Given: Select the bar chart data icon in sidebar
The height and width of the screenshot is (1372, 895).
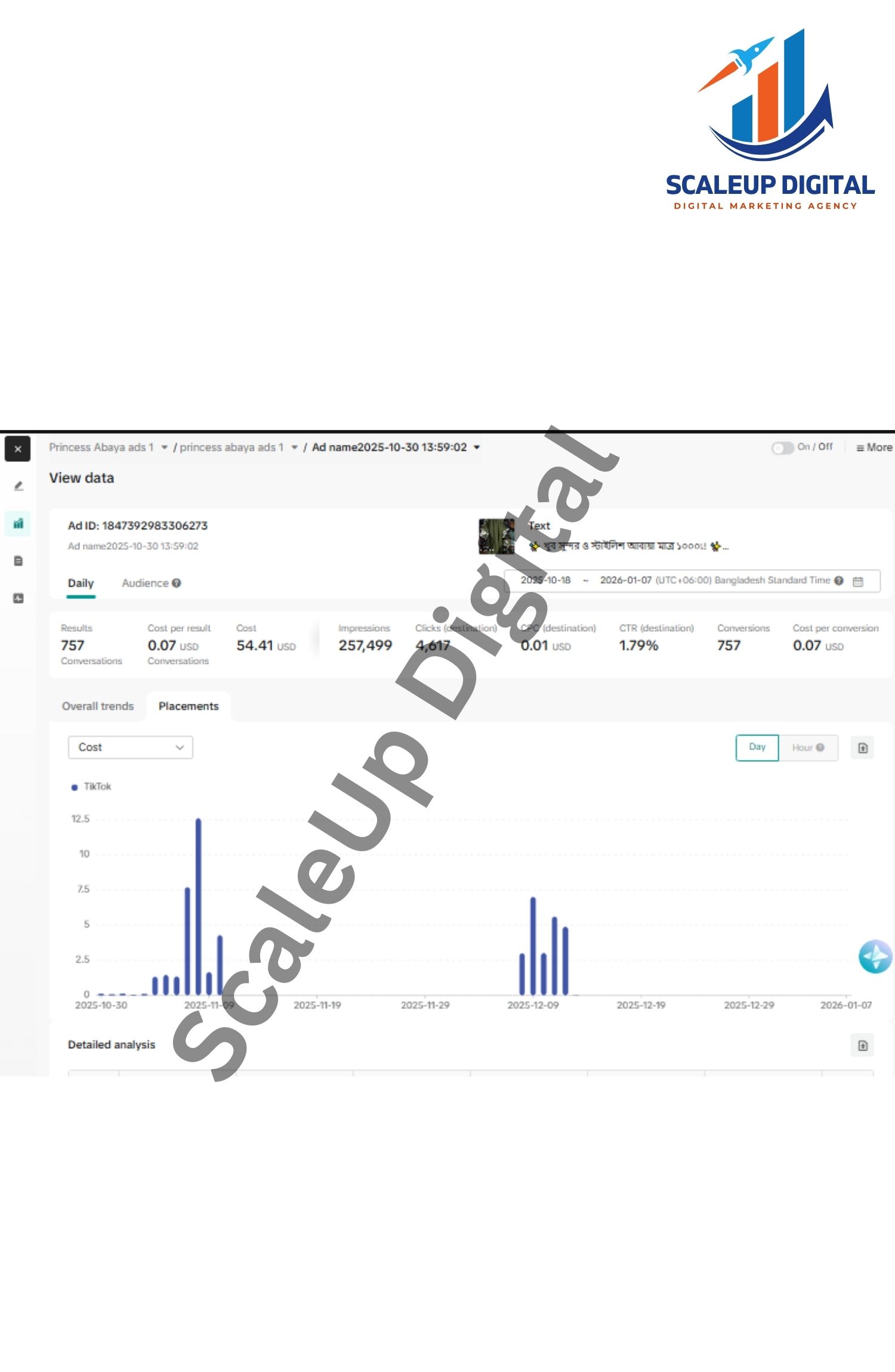Looking at the screenshot, I should coord(18,524).
